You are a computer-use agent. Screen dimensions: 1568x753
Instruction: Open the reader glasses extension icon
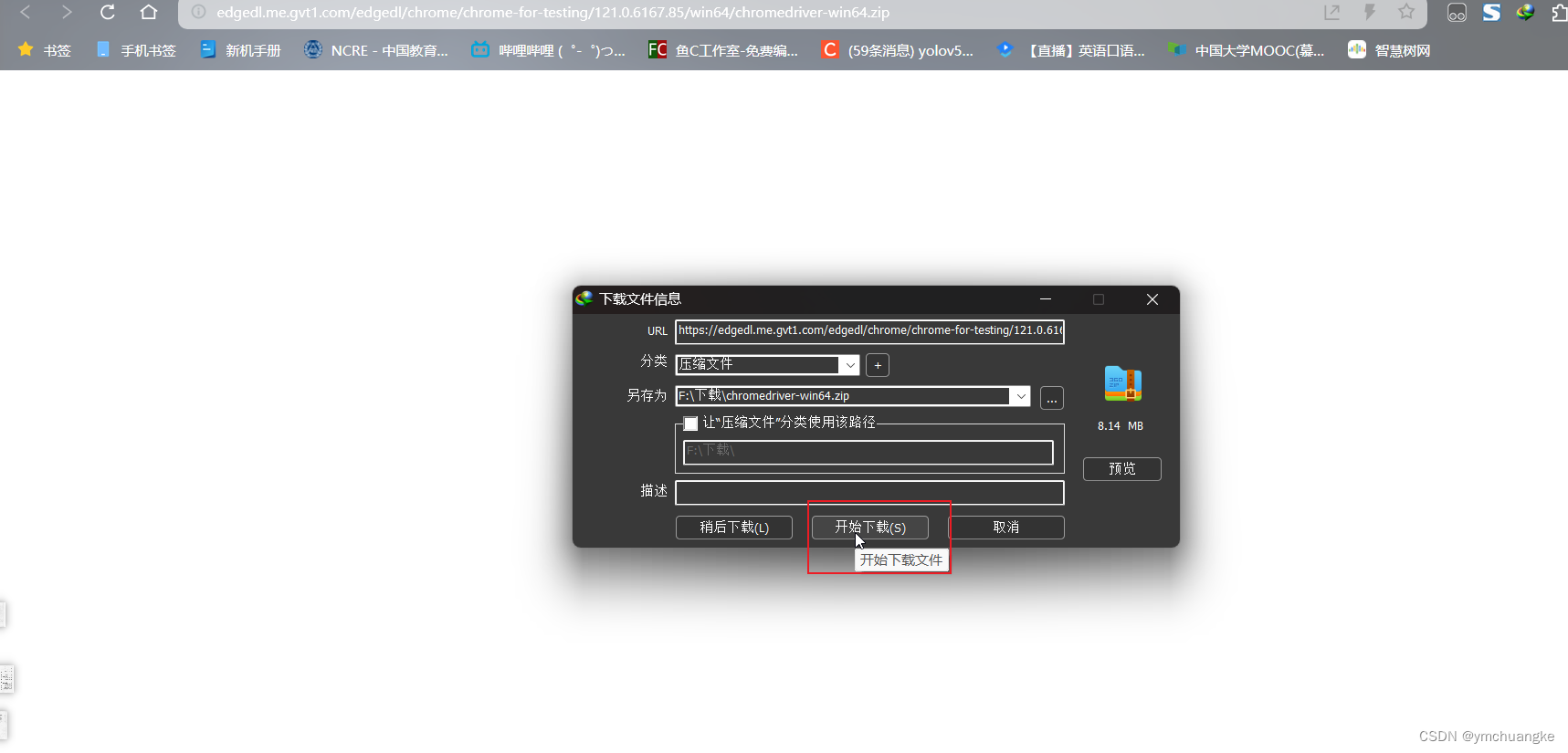pyautogui.click(x=1457, y=13)
